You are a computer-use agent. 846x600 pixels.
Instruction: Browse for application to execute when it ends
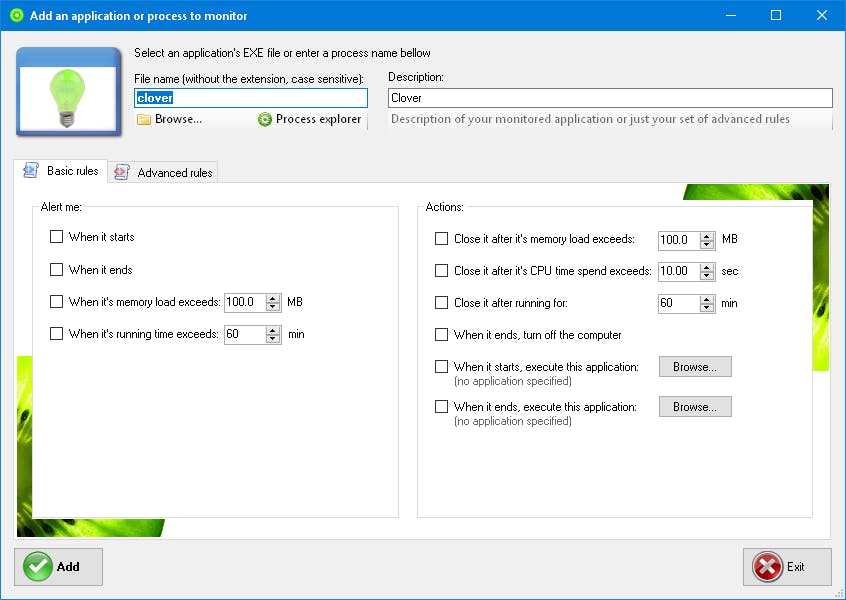694,406
